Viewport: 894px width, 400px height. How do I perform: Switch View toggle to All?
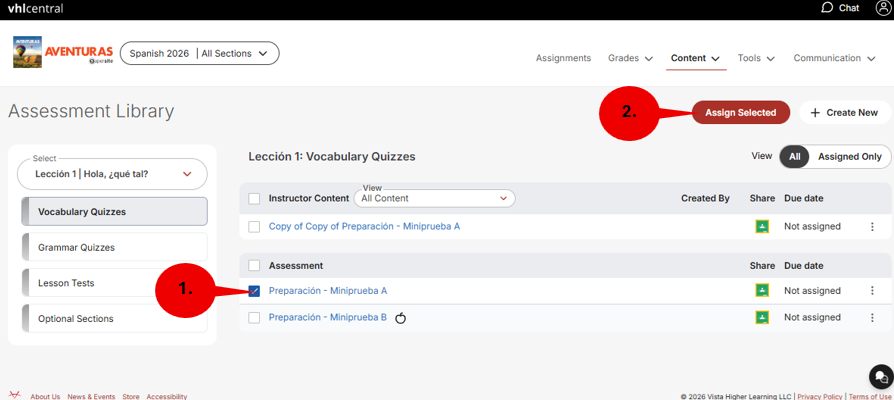(794, 157)
